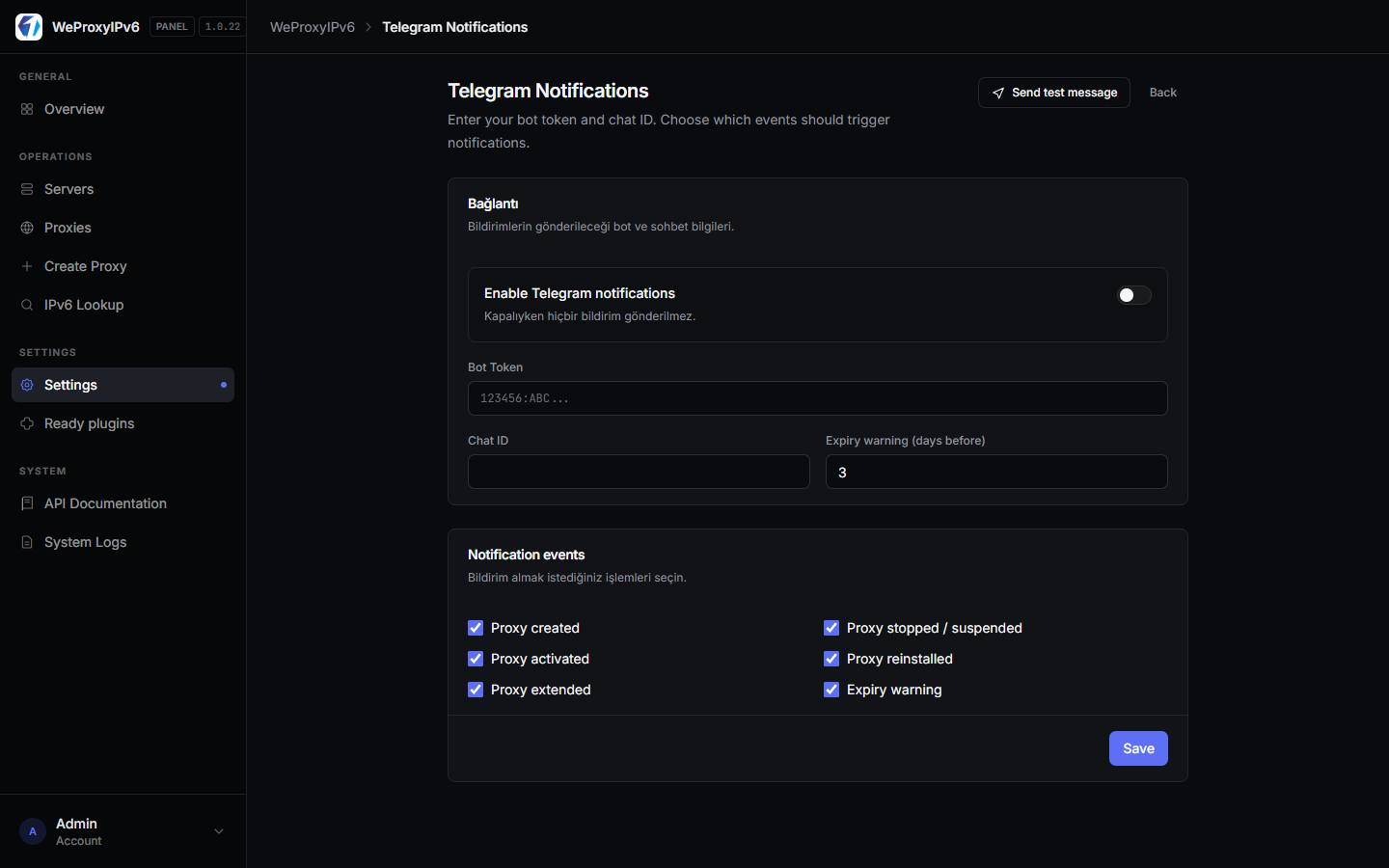The image size is (1389, 868).
Task: Uncheck Proxy stopped / suspended checkbox
Action: coord(831,628)
